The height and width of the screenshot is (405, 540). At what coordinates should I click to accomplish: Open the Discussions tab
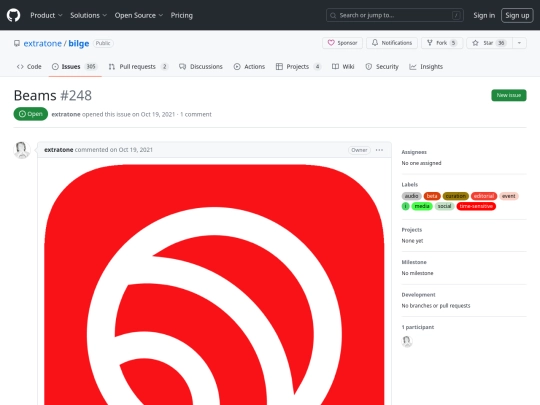coord(201,66)
